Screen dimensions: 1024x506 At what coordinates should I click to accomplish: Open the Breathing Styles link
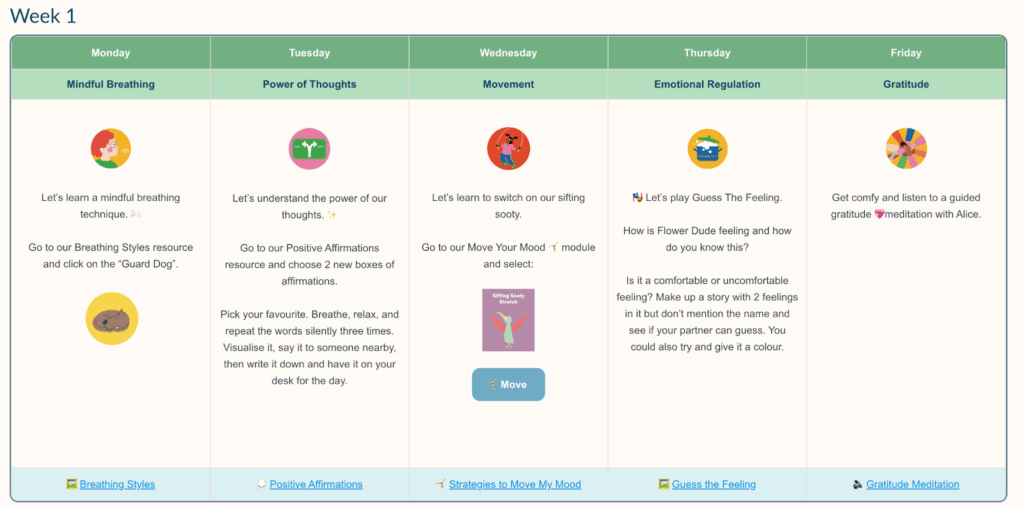(117, 484)
